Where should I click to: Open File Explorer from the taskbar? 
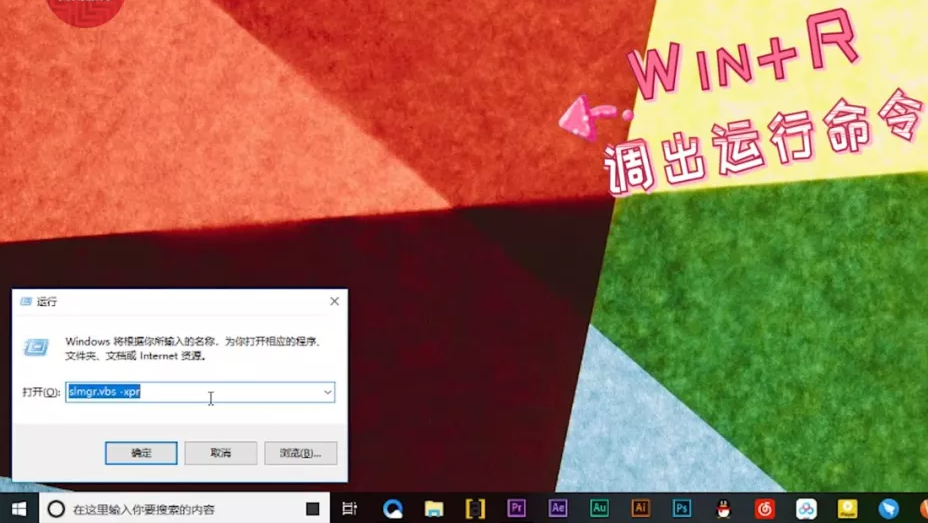pyautogui.click(x=434, y=509)
